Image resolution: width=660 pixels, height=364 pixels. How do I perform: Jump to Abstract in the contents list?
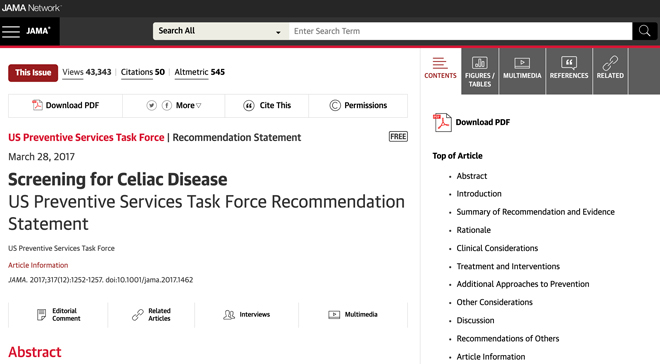tap(472, 176)
